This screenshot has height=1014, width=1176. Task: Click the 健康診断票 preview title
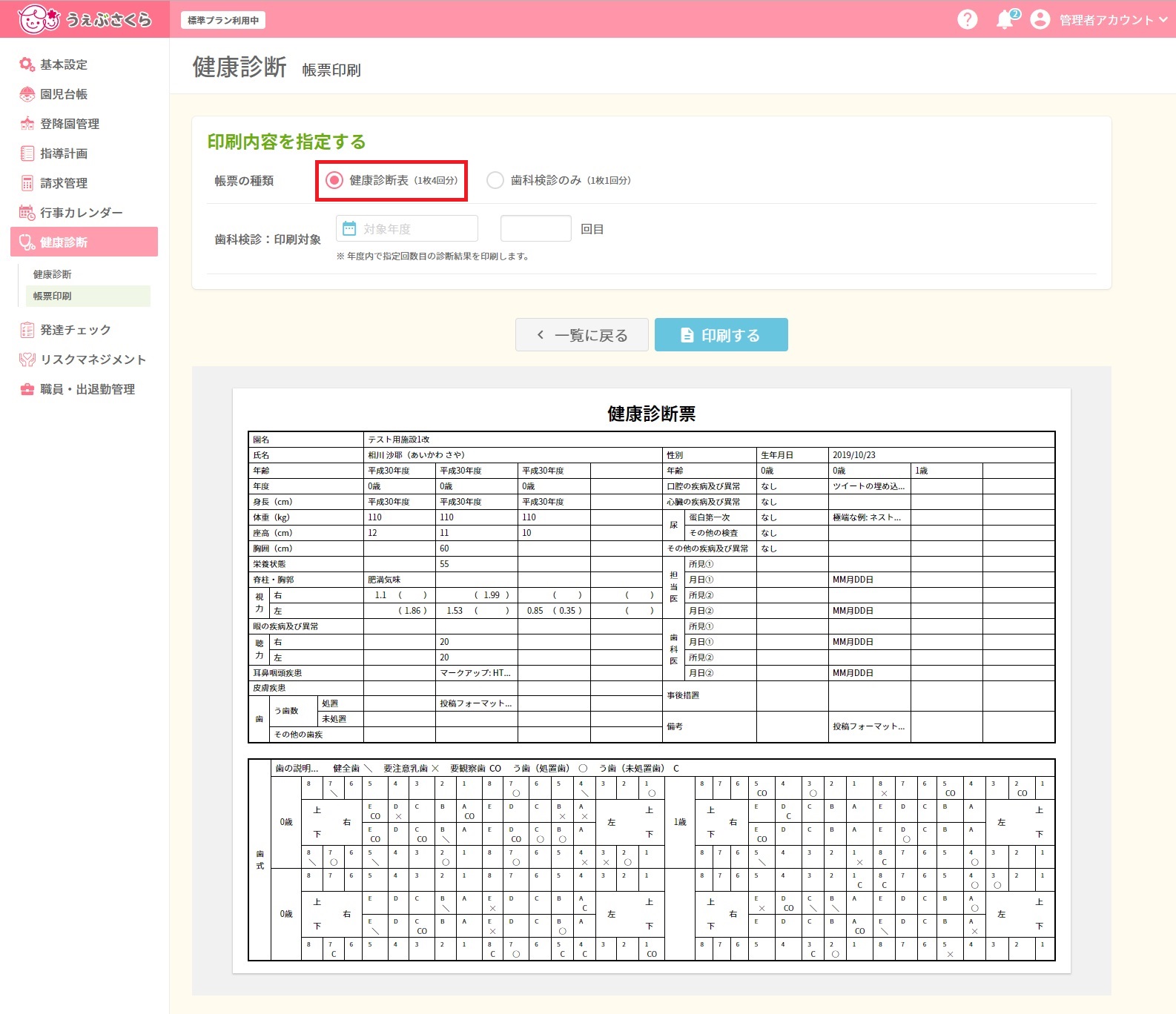[x=652, y=414]
